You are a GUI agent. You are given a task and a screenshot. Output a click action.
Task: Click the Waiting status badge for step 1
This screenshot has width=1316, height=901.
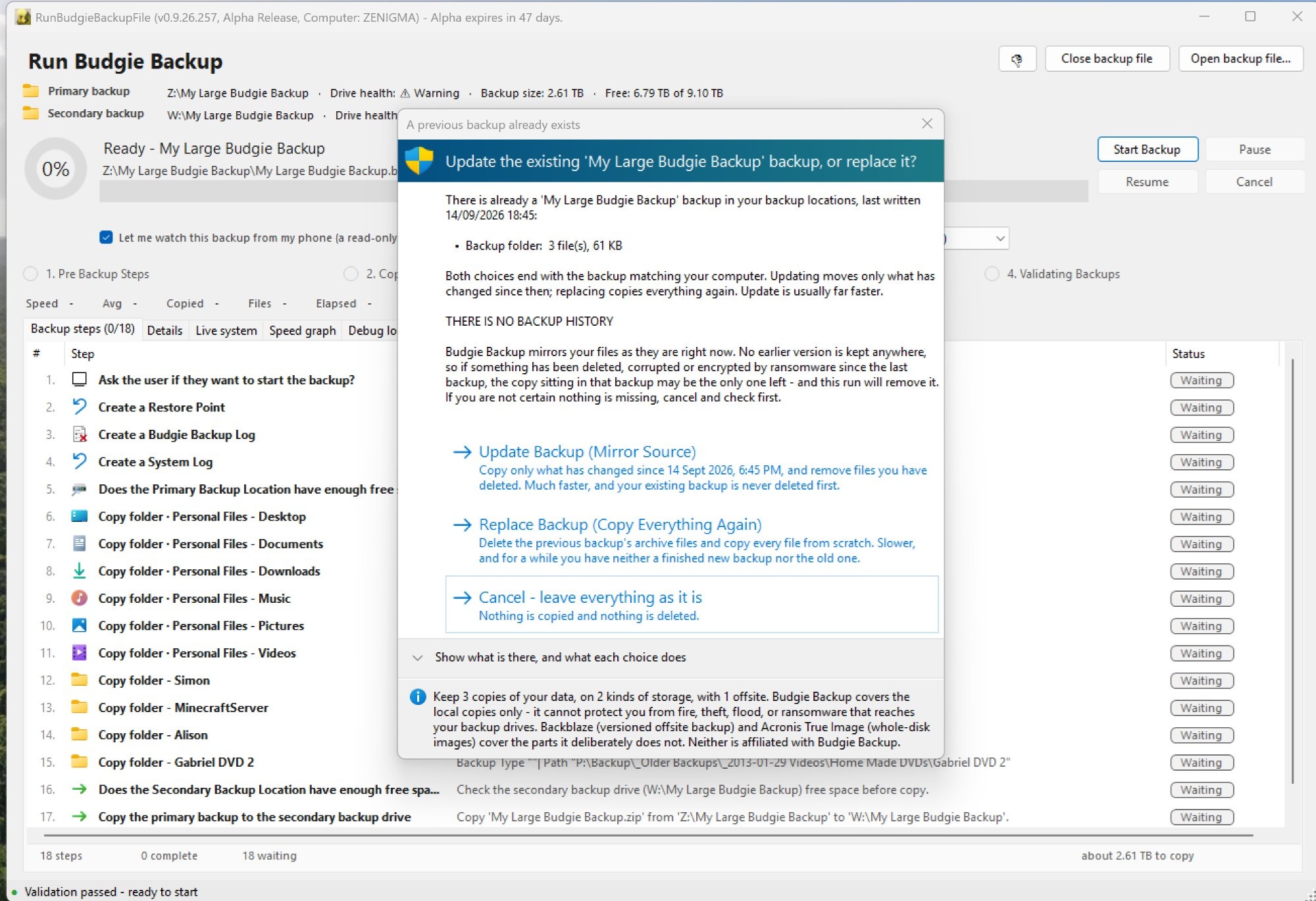[x=1202, y=380]
